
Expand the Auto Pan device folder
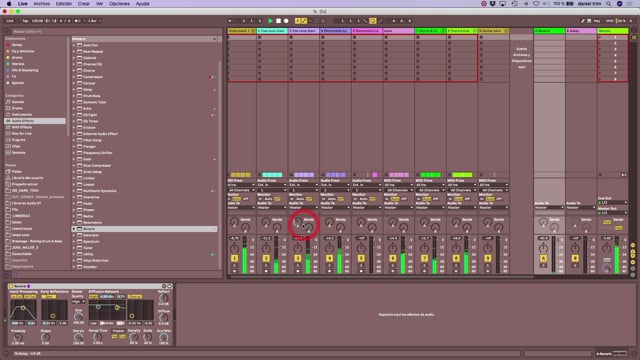74,45
